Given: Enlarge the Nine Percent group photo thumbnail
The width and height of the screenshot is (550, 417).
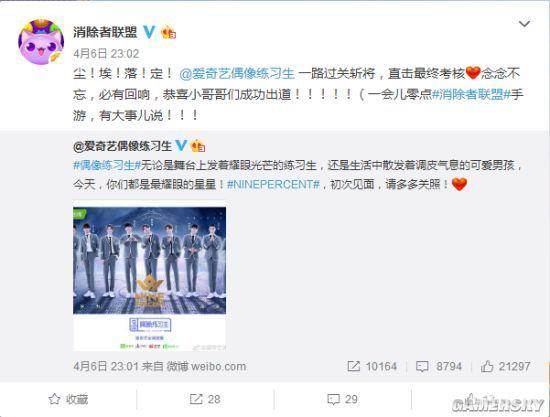Looking at the screenshot, I should pos(149,276).
